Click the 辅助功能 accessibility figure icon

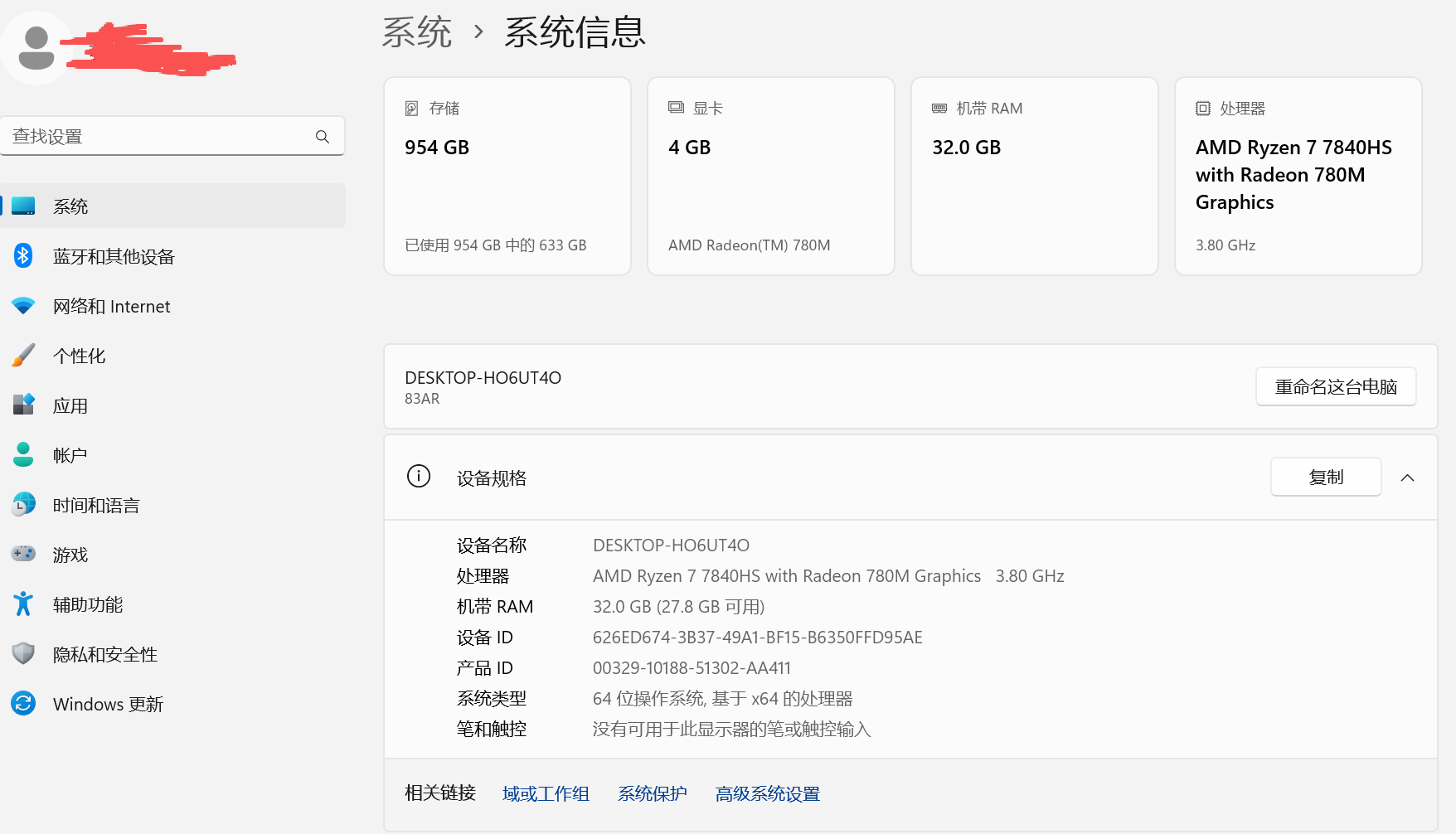(23, 604)
